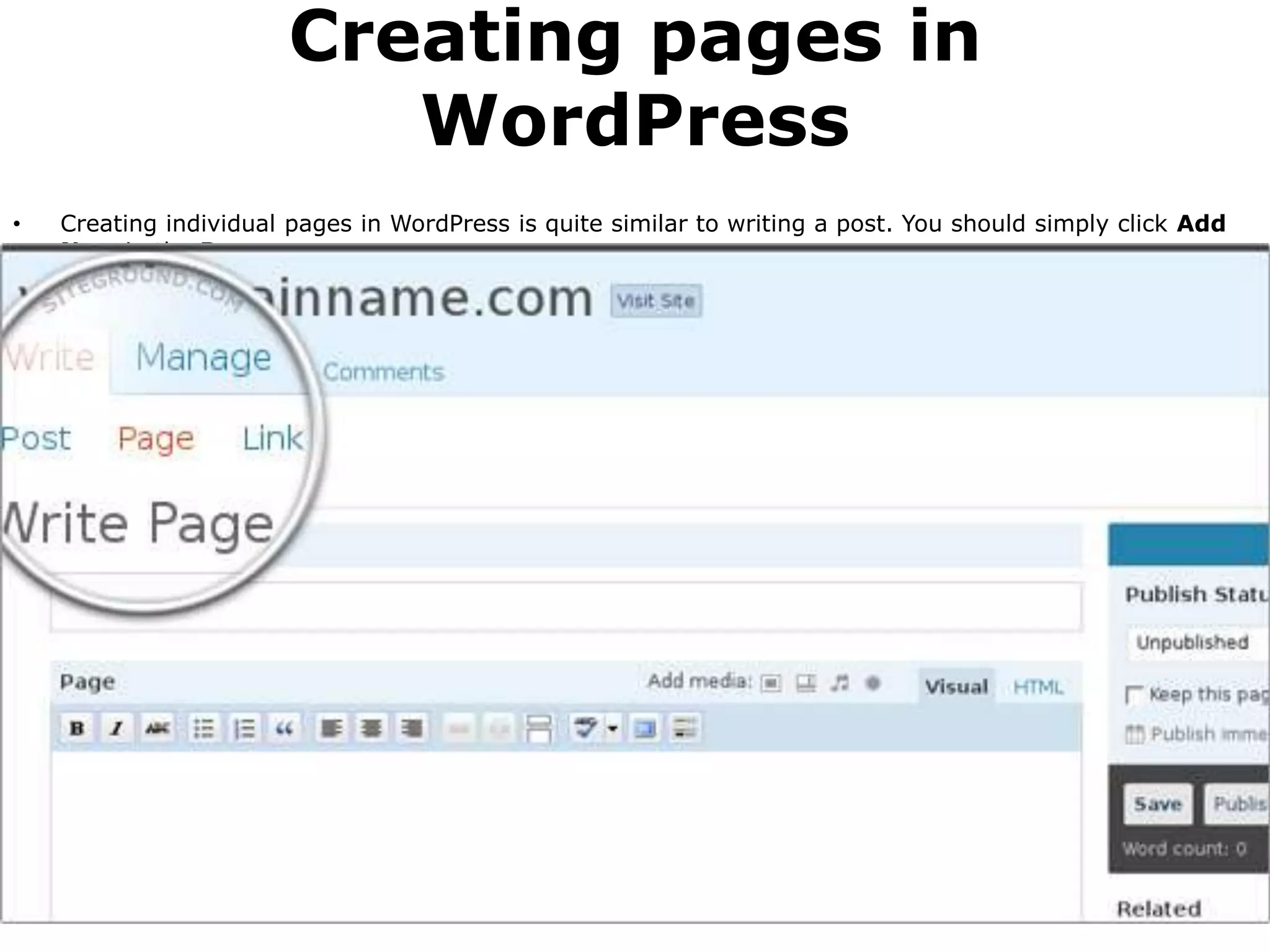Toggle fullscreen editing mode
Screen dimensions: 1270x952
645,729
